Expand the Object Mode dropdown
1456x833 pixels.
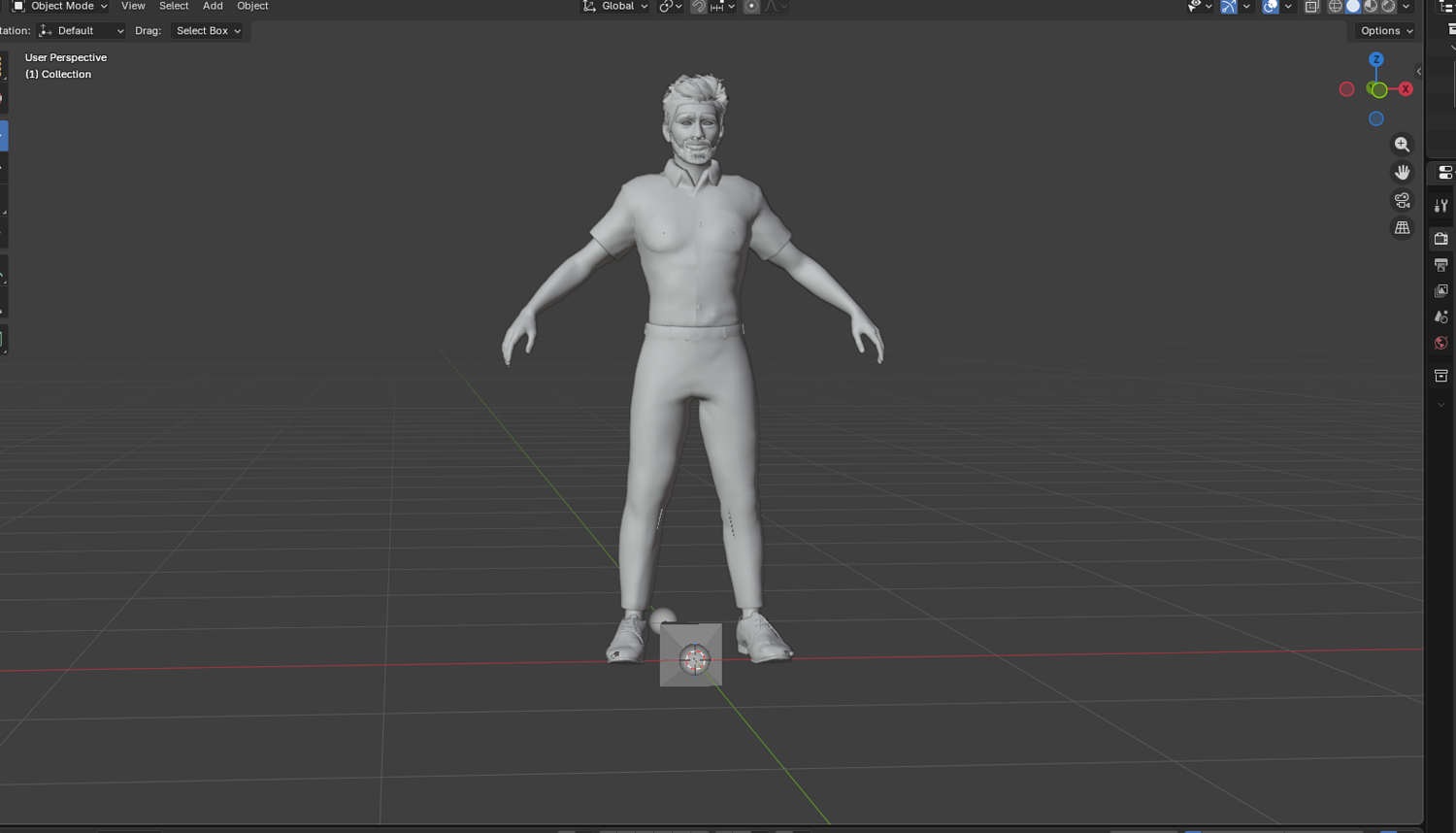(59, 6)
